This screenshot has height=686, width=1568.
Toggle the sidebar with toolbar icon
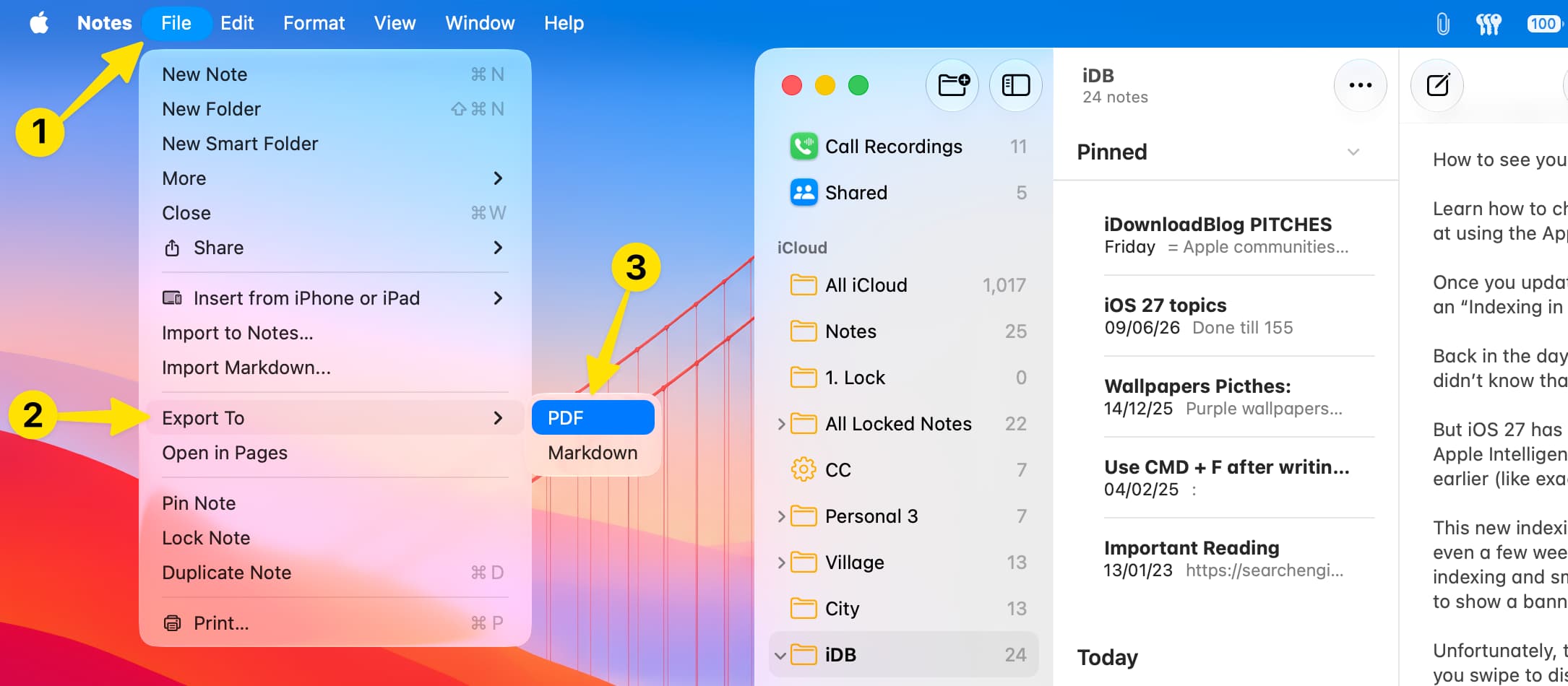(1015, 85)
